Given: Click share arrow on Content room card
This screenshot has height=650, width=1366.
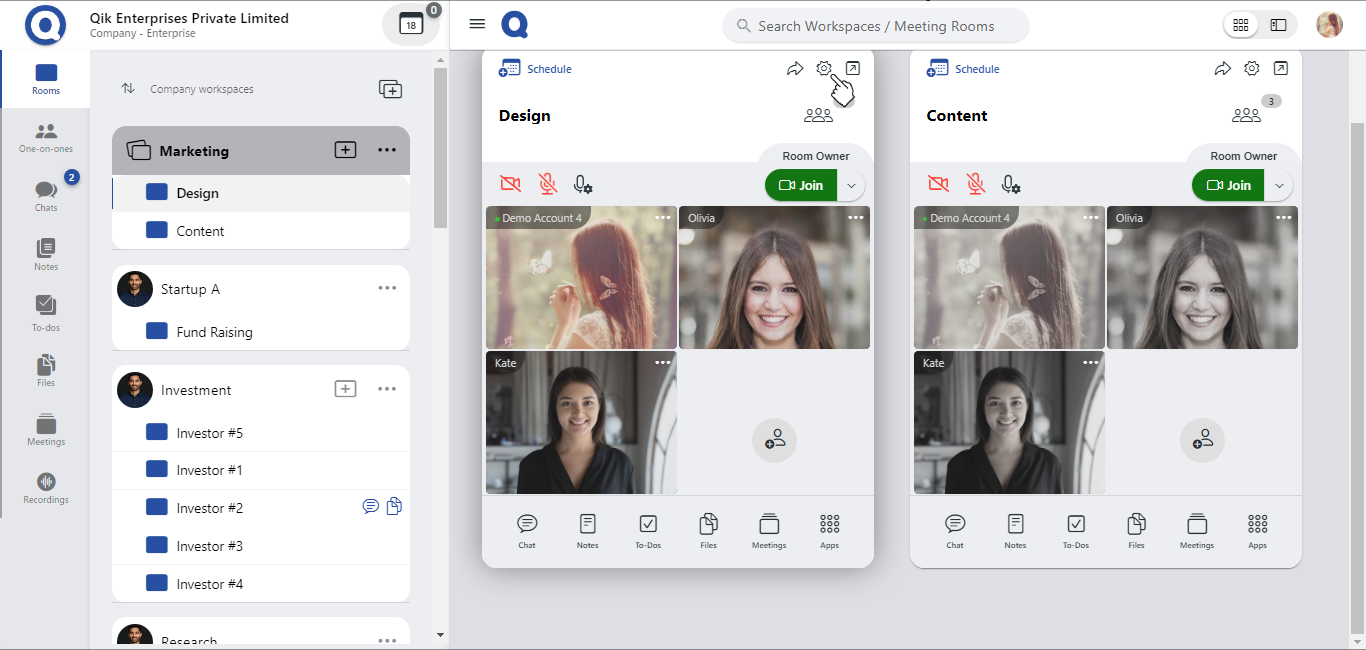Looking at the screenshot, I should [1222, 69].
